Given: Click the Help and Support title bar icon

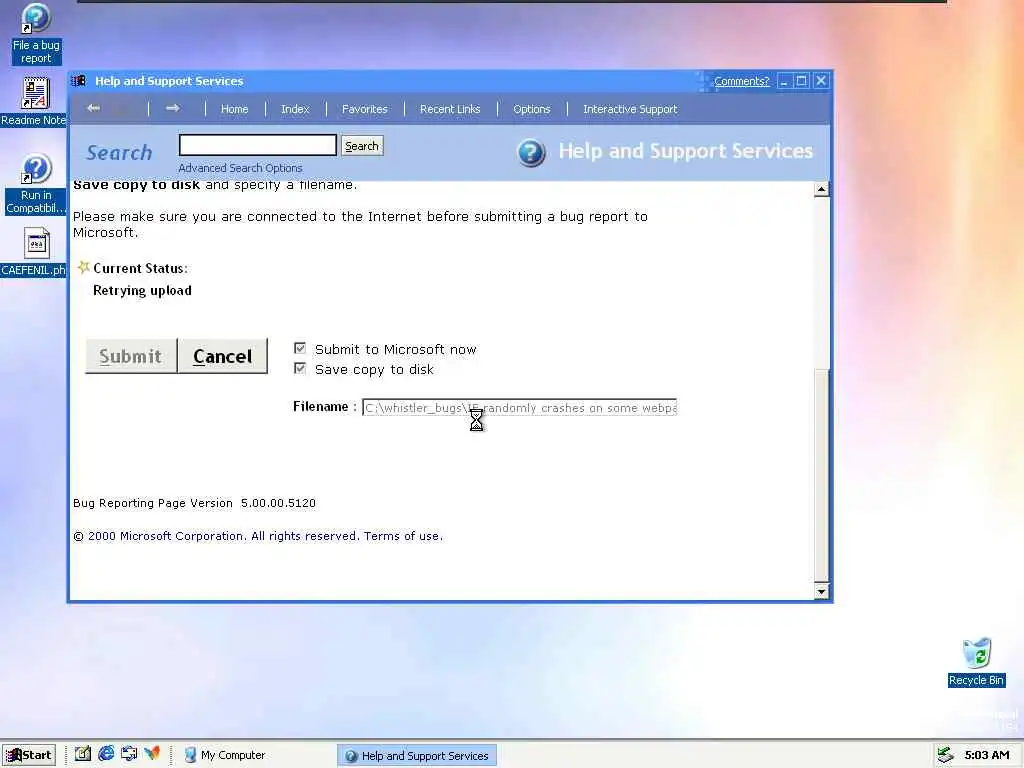Looking at the screenshot, I should [79, 81].
